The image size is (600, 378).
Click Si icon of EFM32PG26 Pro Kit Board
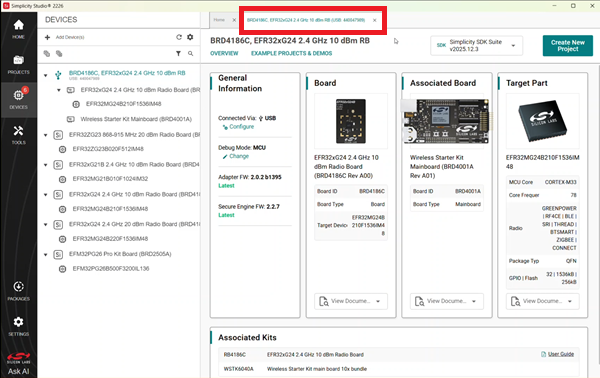pyautogui.click(x=58, y=254)
